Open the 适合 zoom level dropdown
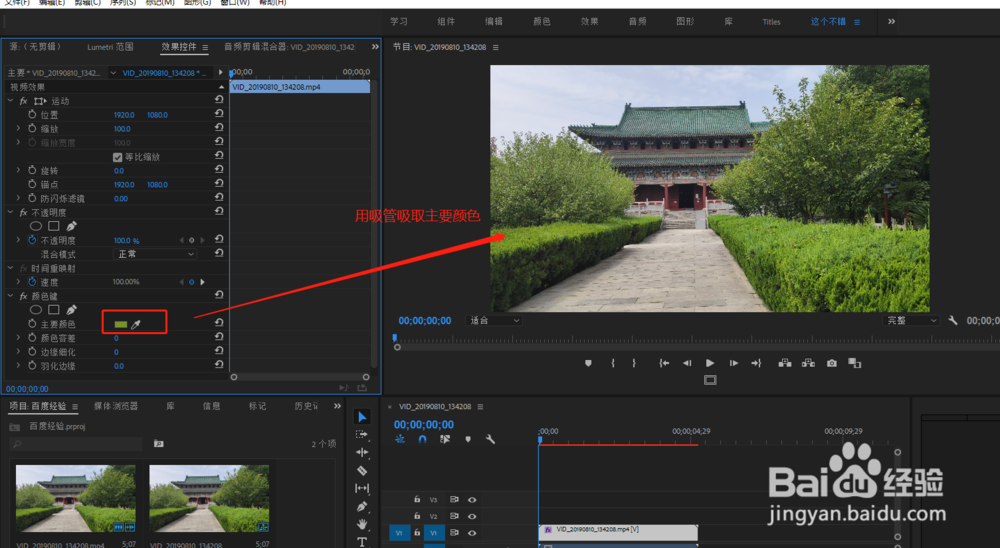1000x548 pixels. tap(494, 320)
